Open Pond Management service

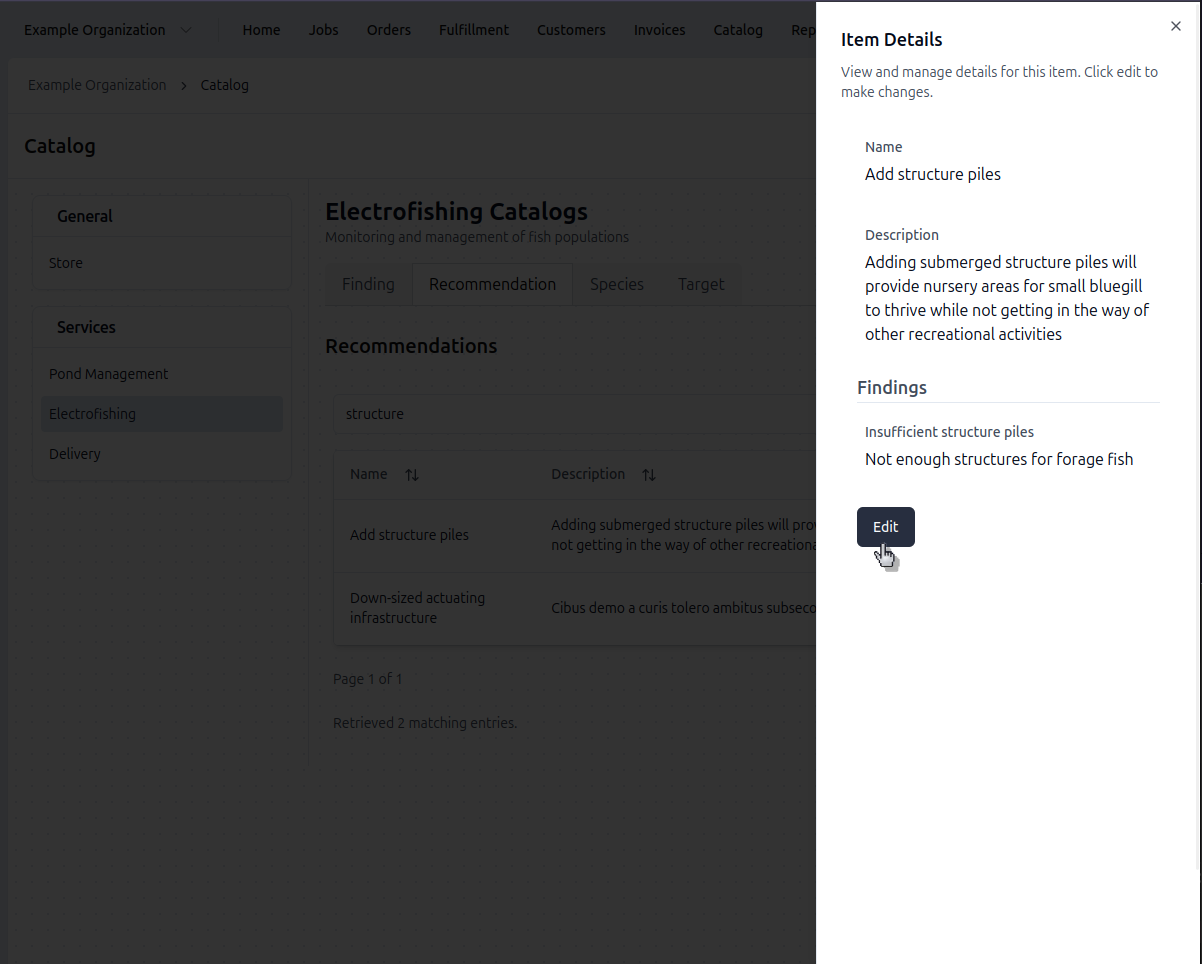109,374
